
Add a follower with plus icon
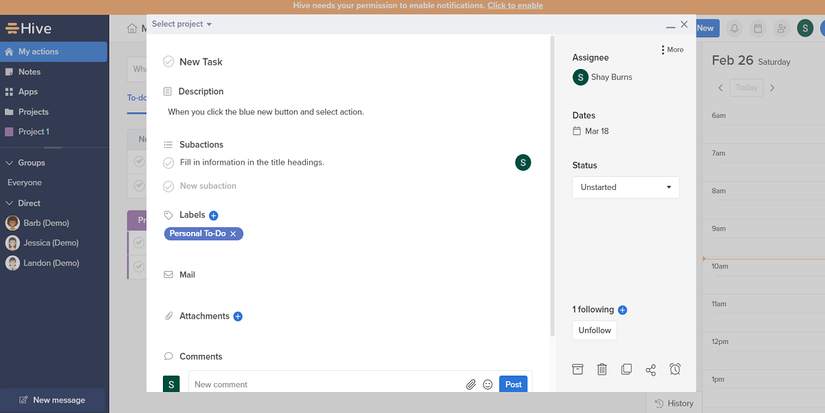point(622,310)
